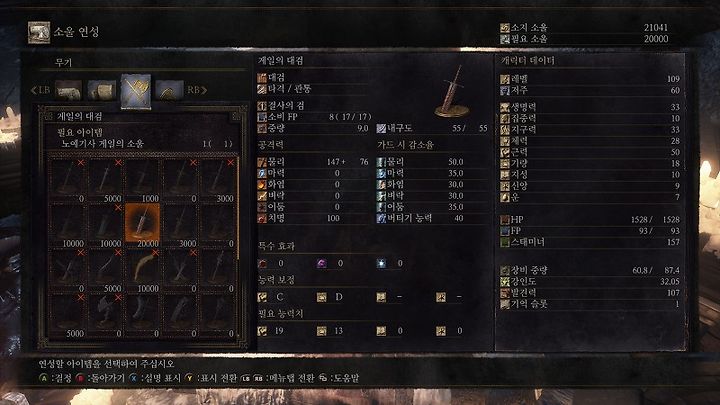Viewport: 720px width, 405px height.
Task: Open the first category tab beside LB
Action: click(x=68, y=90)
